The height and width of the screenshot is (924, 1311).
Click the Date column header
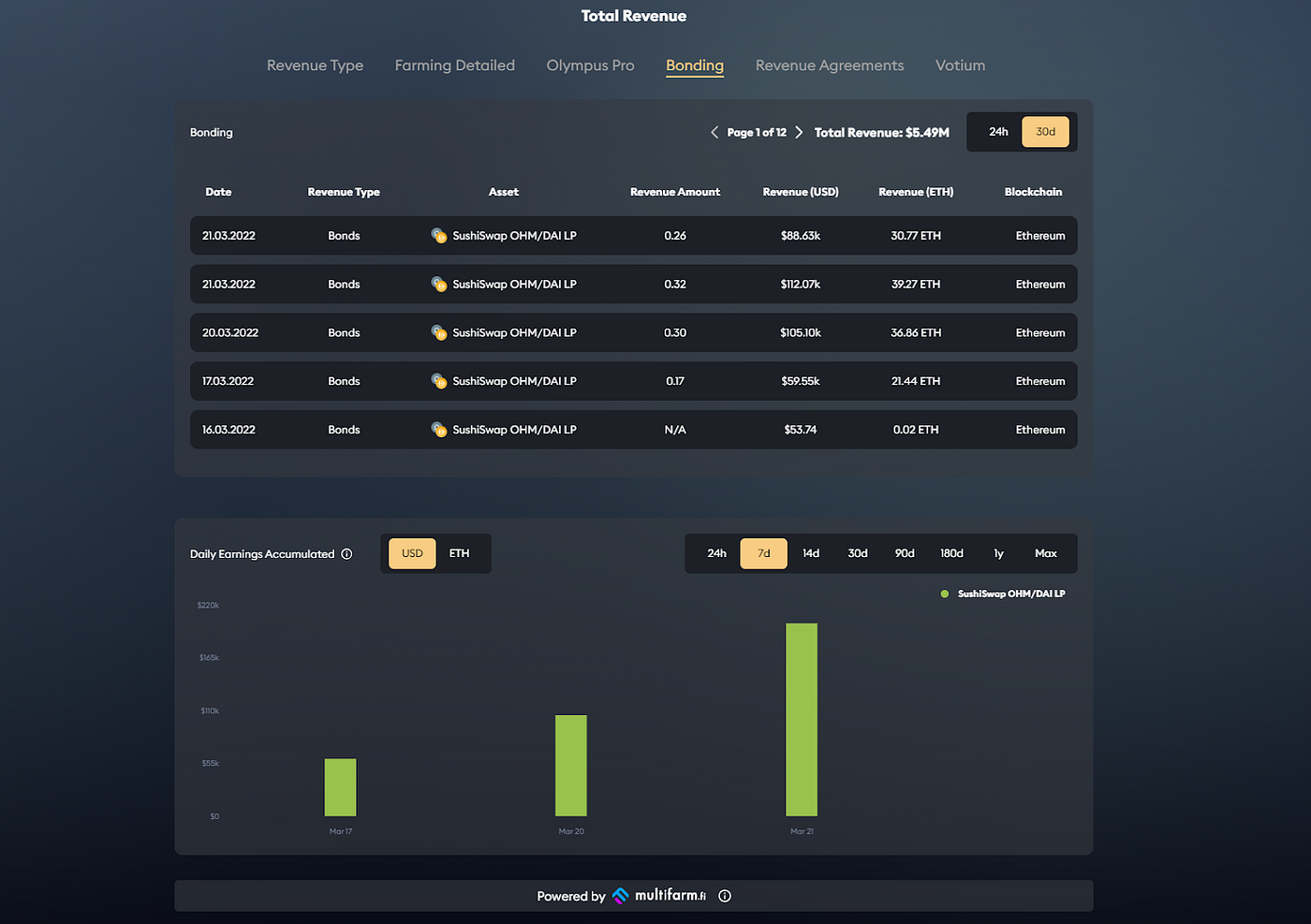click(218, 192)
